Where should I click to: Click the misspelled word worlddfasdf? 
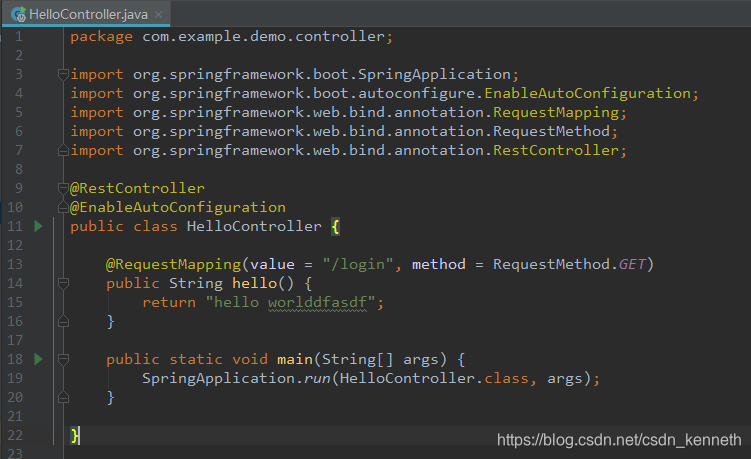tap(317, 302)
